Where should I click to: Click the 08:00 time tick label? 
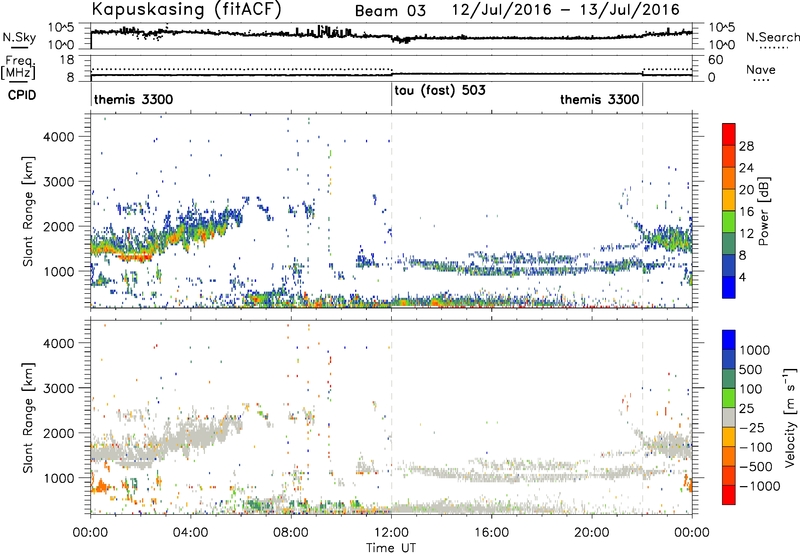click(291, 533)
